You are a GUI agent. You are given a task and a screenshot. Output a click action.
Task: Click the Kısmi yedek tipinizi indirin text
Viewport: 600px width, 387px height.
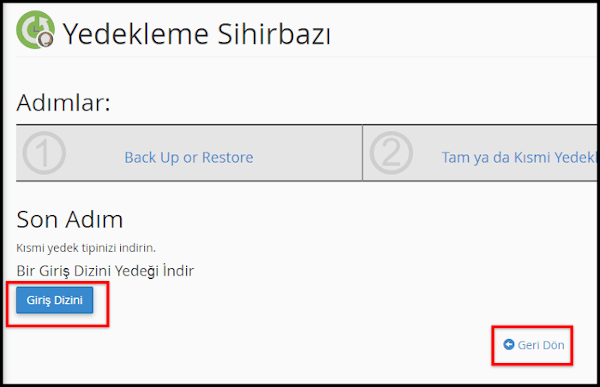[x=86, y=248]
